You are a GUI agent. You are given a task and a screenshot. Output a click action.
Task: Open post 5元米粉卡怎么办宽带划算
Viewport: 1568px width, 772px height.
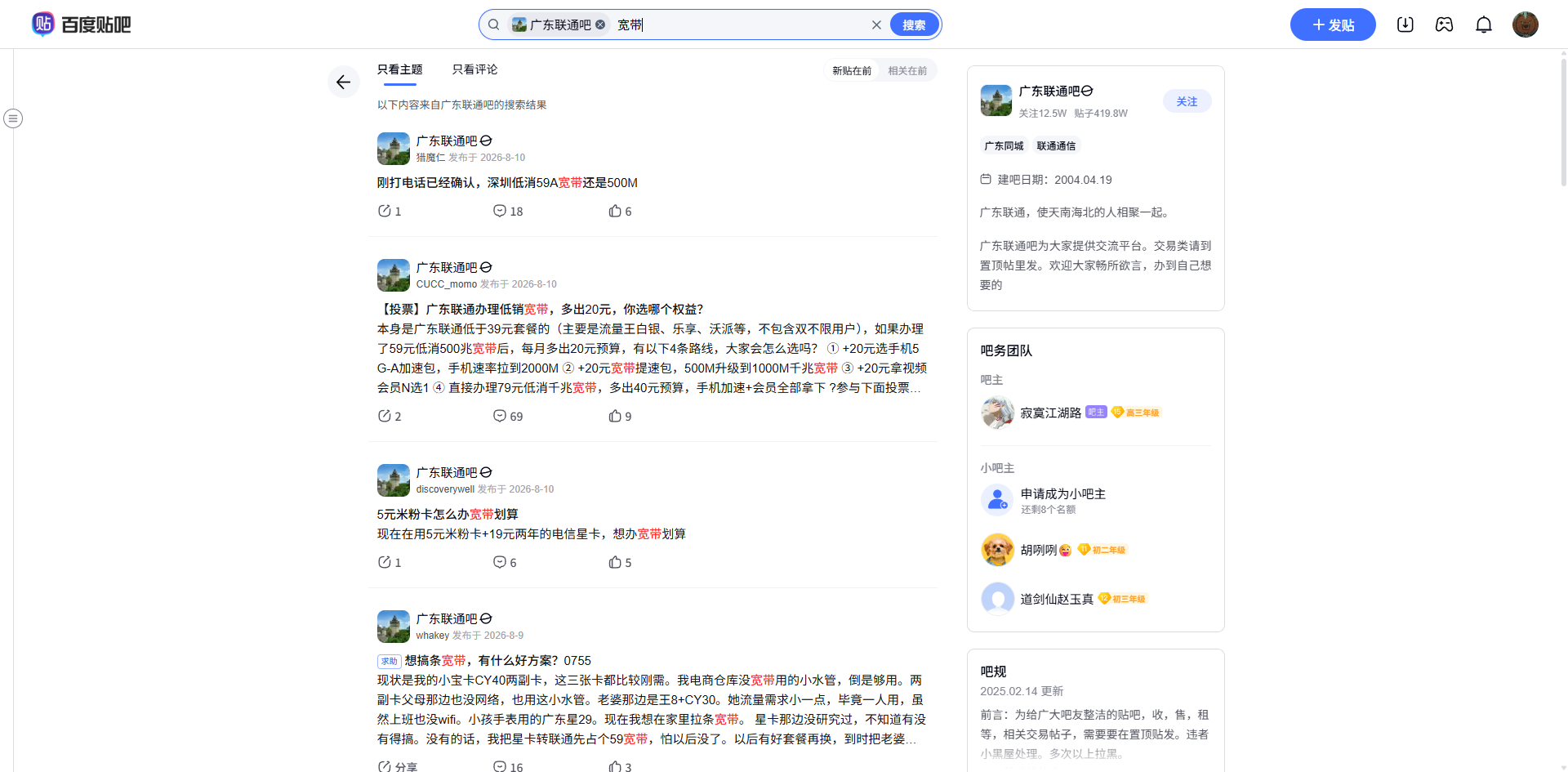click(x=448, y=515)
